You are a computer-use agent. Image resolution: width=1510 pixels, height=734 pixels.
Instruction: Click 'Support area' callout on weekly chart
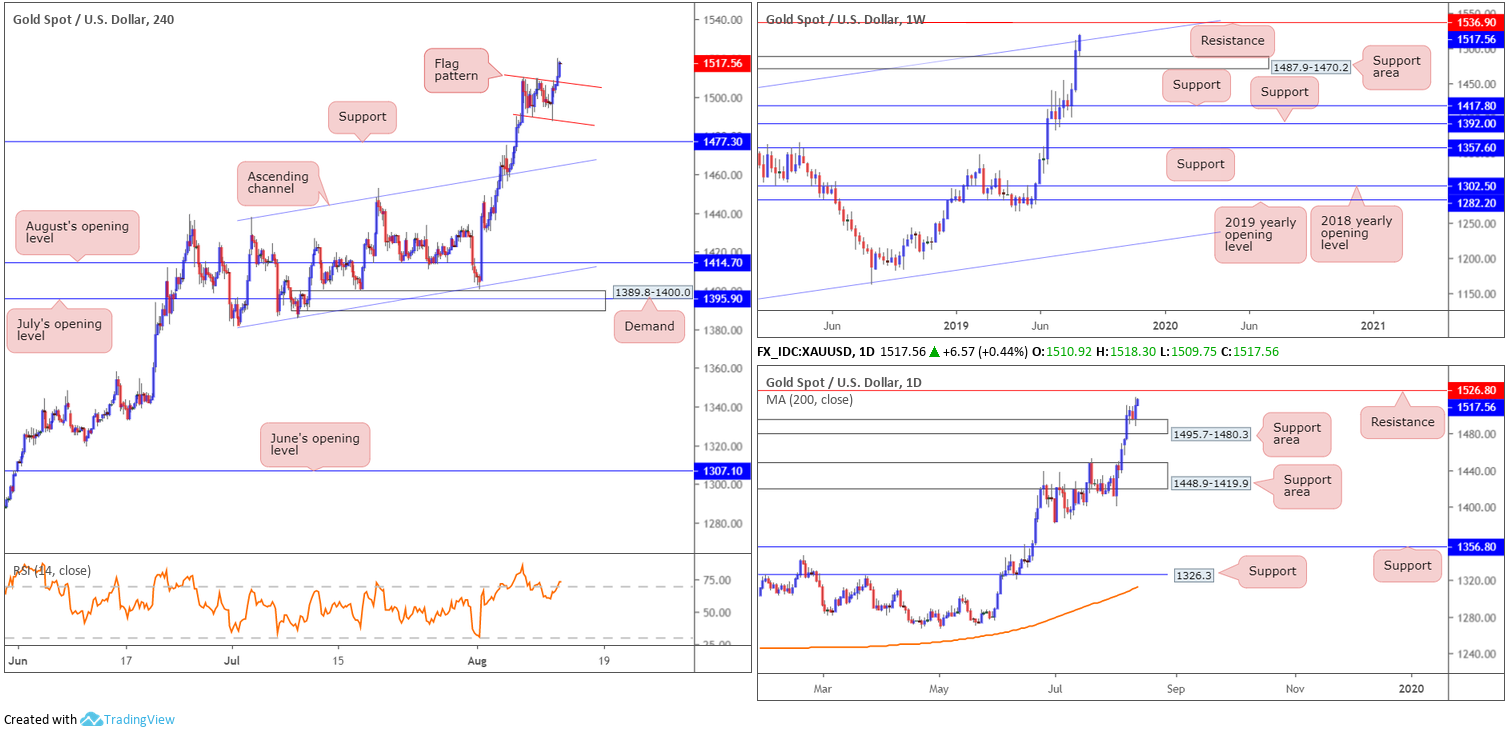coord(1396,68)
